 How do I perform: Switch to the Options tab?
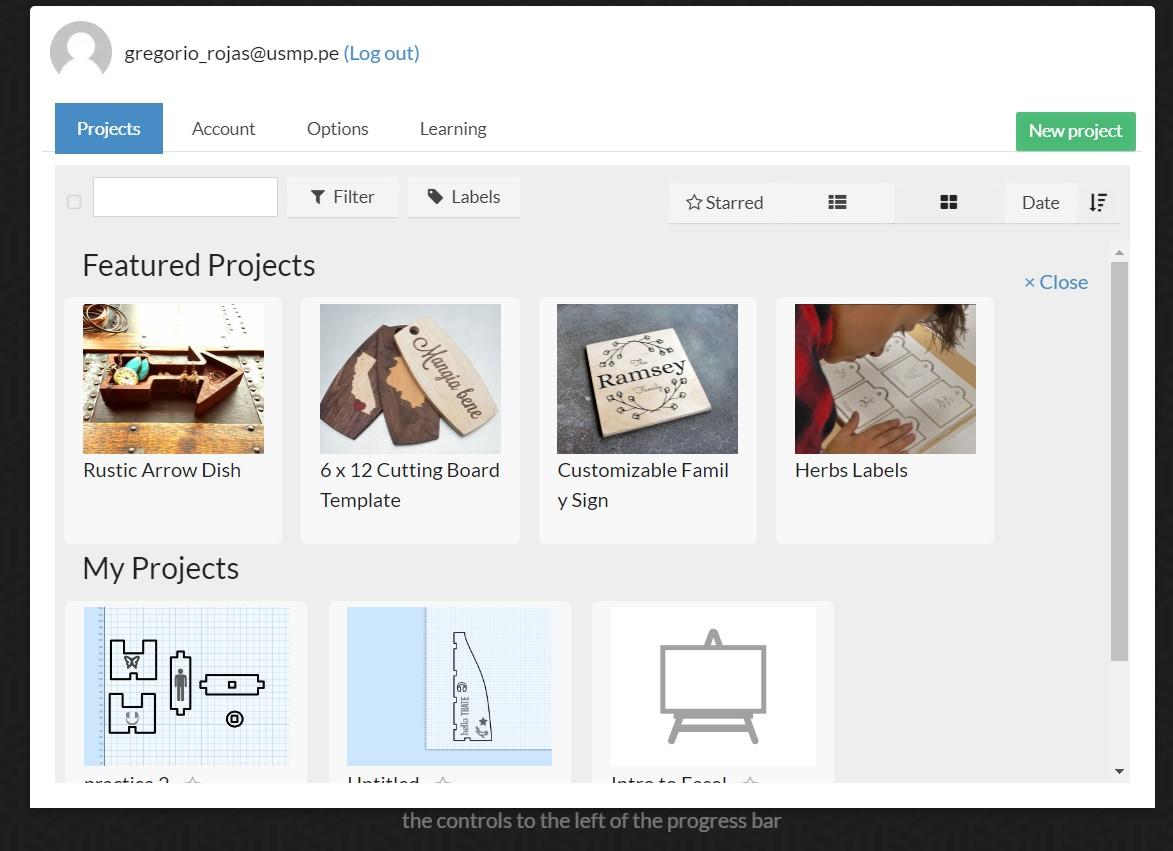(x=337, y=129)
